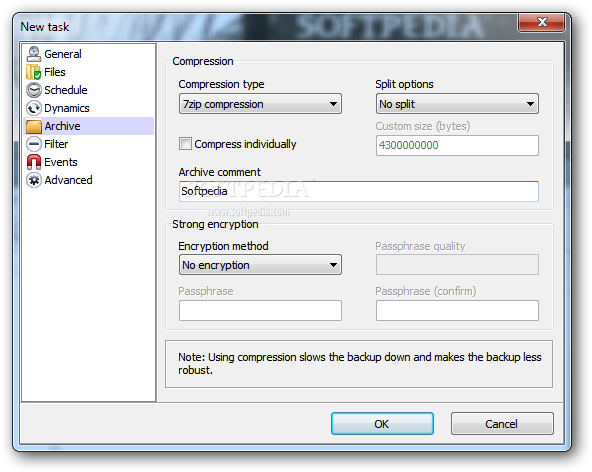592x472 pixels.
Task: Click the Archive comment text field
Action: [359, 191]
